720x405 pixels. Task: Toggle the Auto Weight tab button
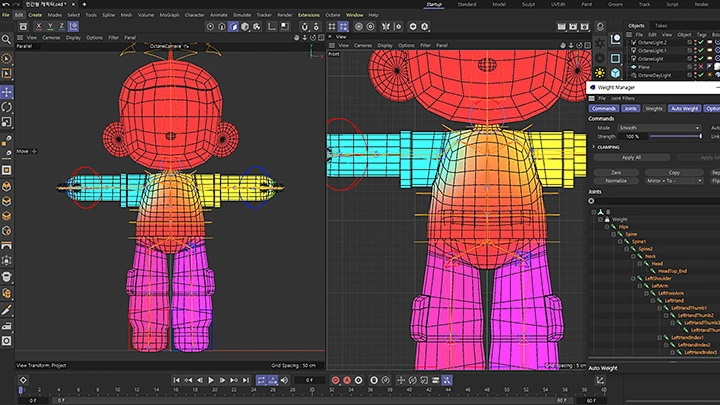pos(684,108)
